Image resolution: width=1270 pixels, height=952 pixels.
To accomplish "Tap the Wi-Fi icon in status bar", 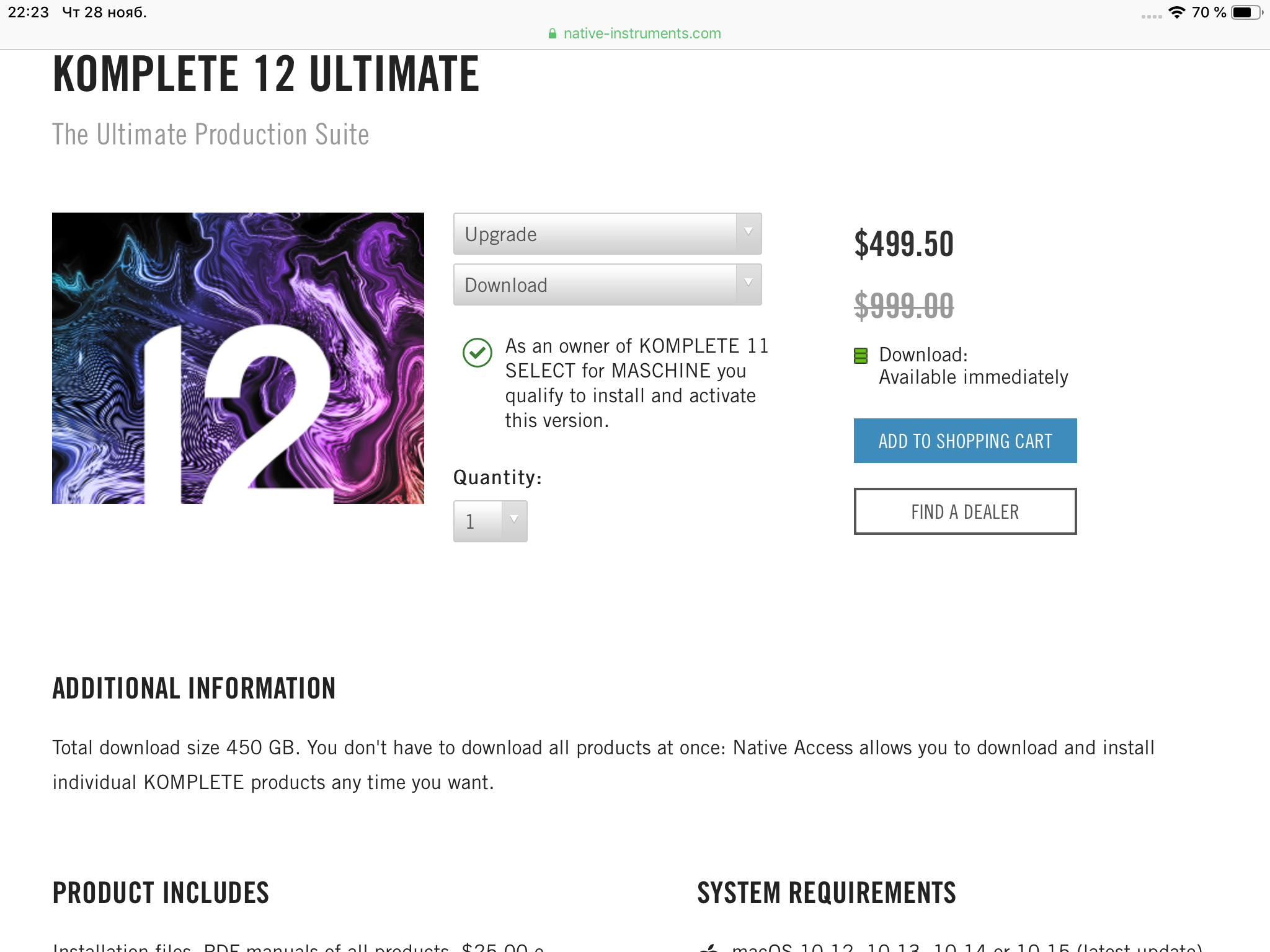I will (1176, 12).
